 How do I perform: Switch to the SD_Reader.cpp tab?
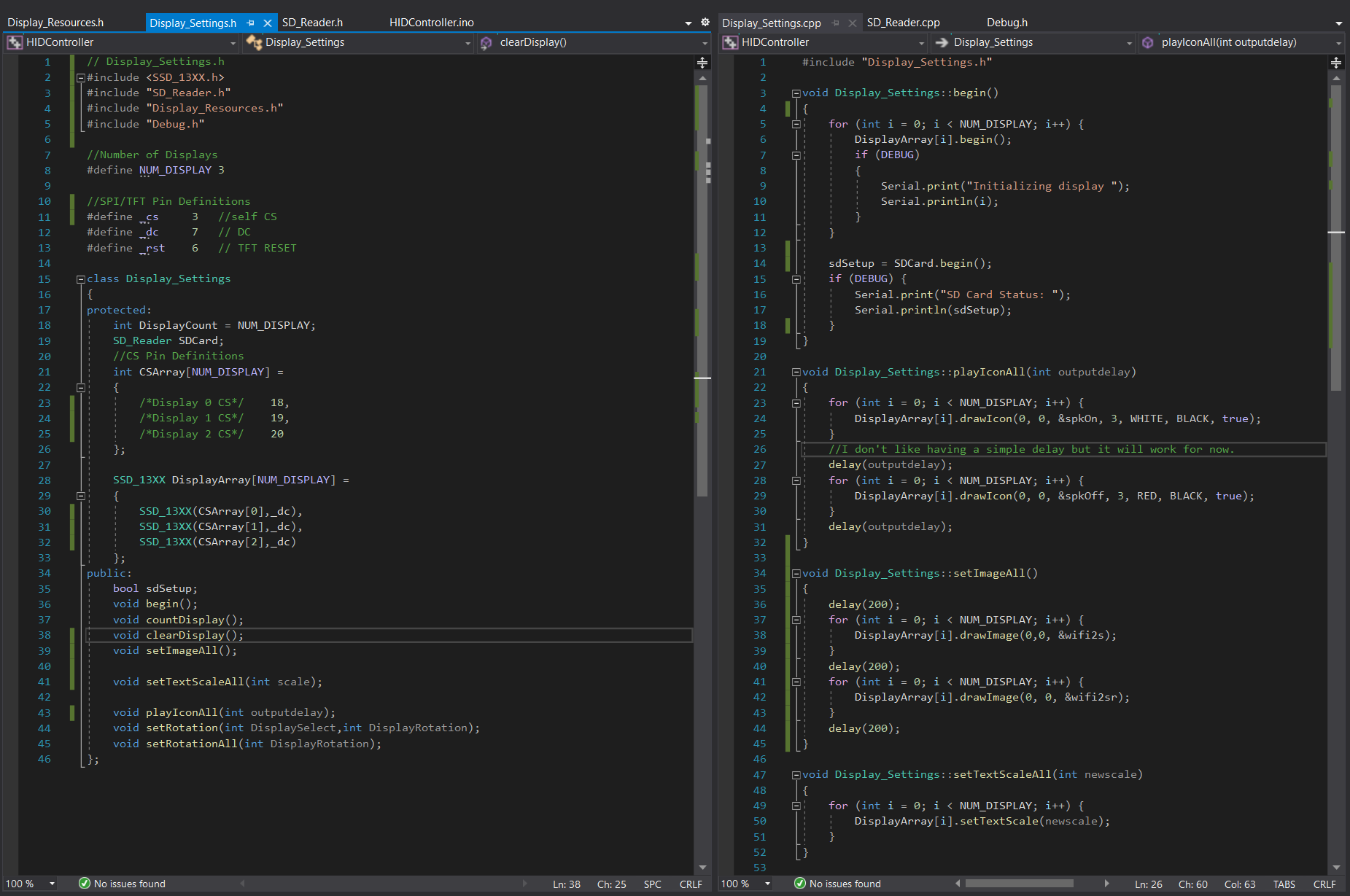pyautogui.click(x=903, y=23)
